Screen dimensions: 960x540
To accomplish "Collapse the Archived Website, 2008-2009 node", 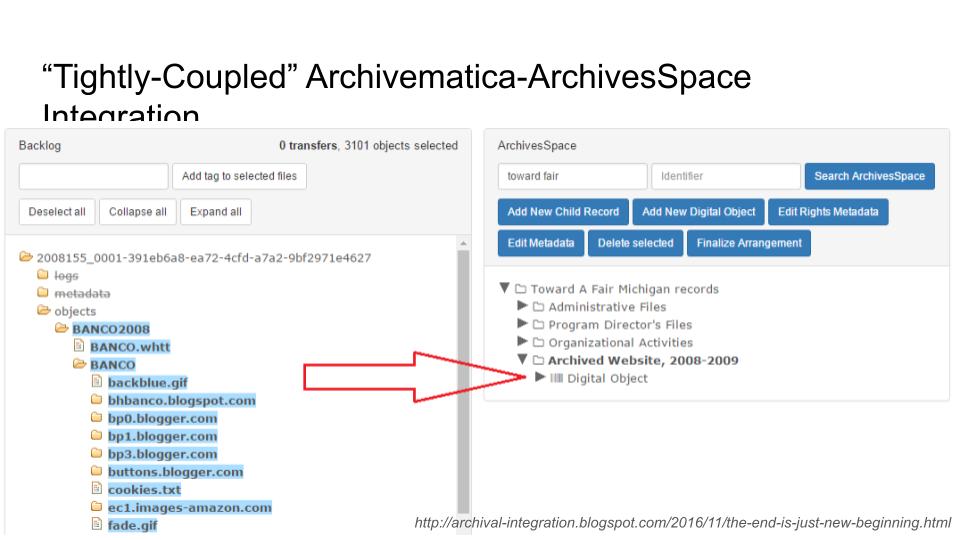I will pyautogui.click(x=522, y=359).
